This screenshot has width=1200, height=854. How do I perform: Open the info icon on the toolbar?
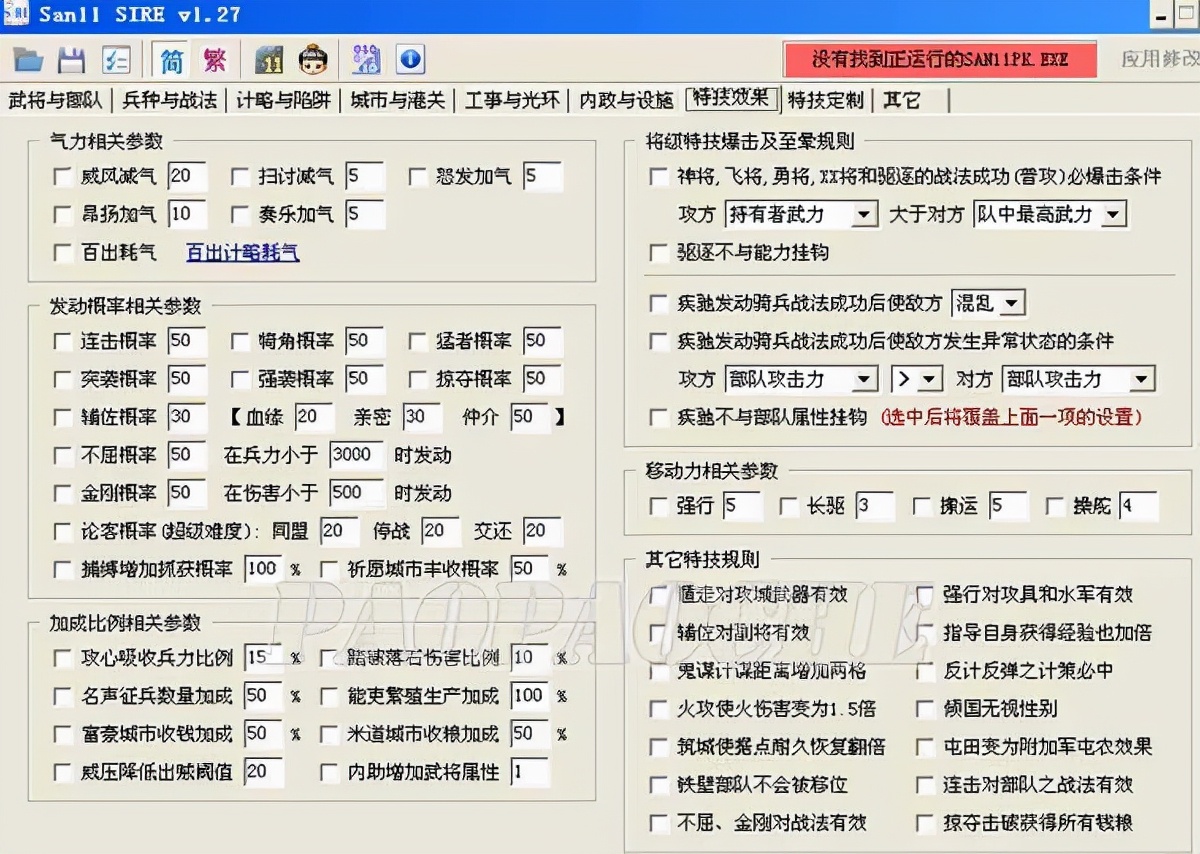[x=410, y=59]
